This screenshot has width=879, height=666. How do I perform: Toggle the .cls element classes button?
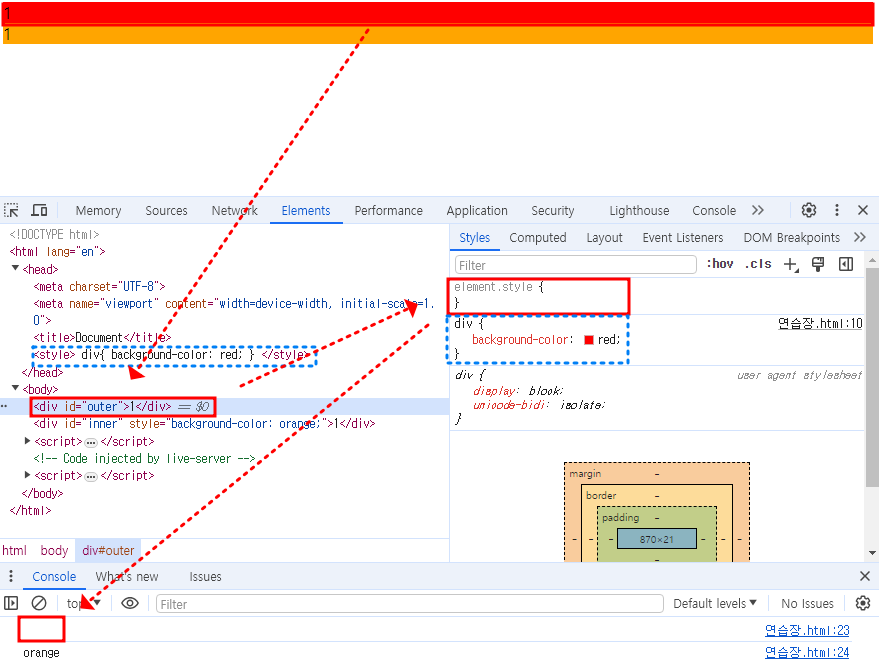(758, 264)
